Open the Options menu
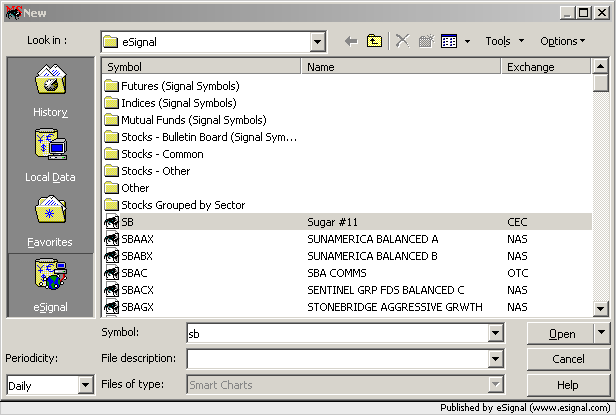The image size is (616, 415). coord(563,41)
